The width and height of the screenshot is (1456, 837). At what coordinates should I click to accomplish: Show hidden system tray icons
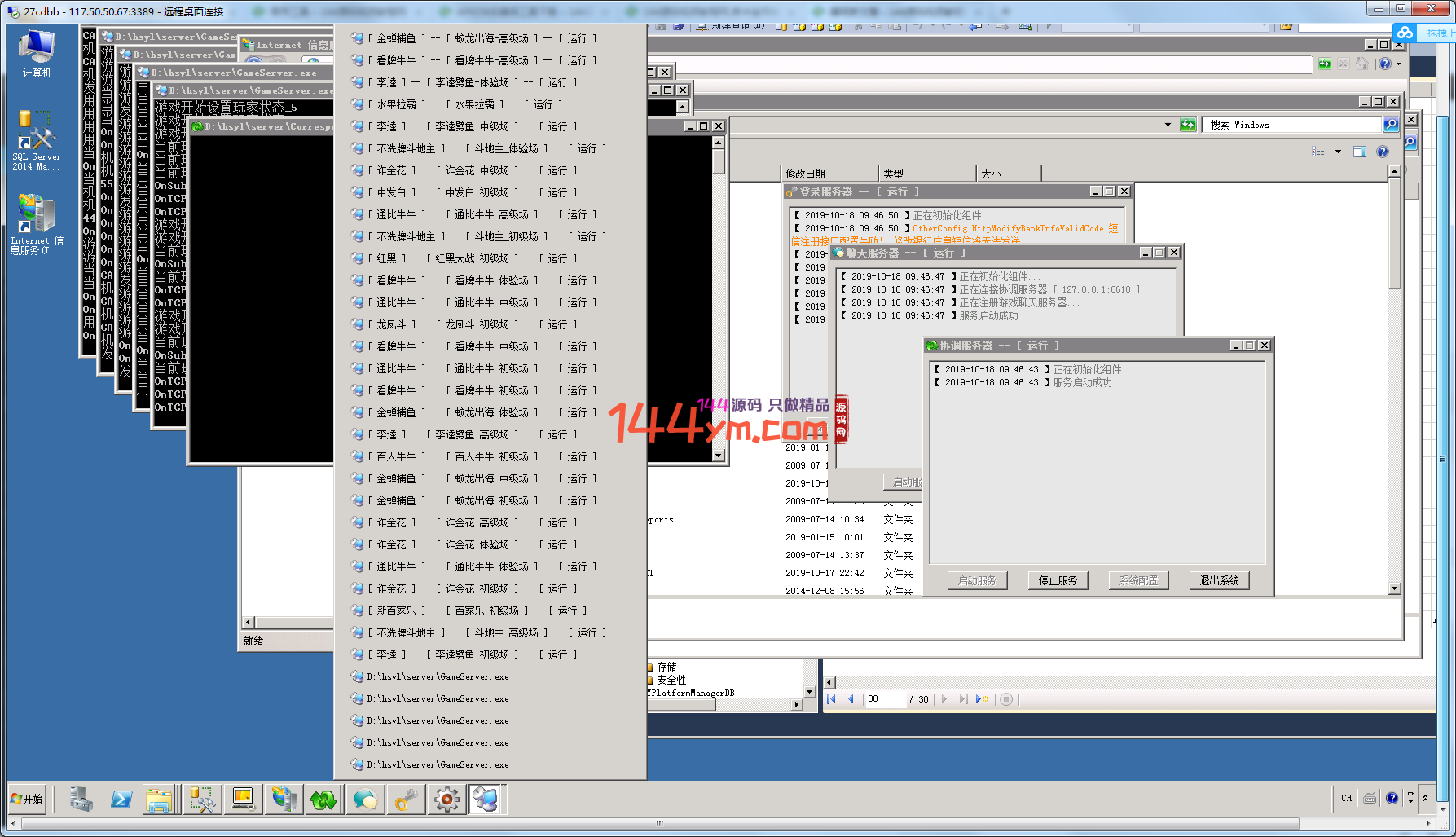tap(1425, 799)
